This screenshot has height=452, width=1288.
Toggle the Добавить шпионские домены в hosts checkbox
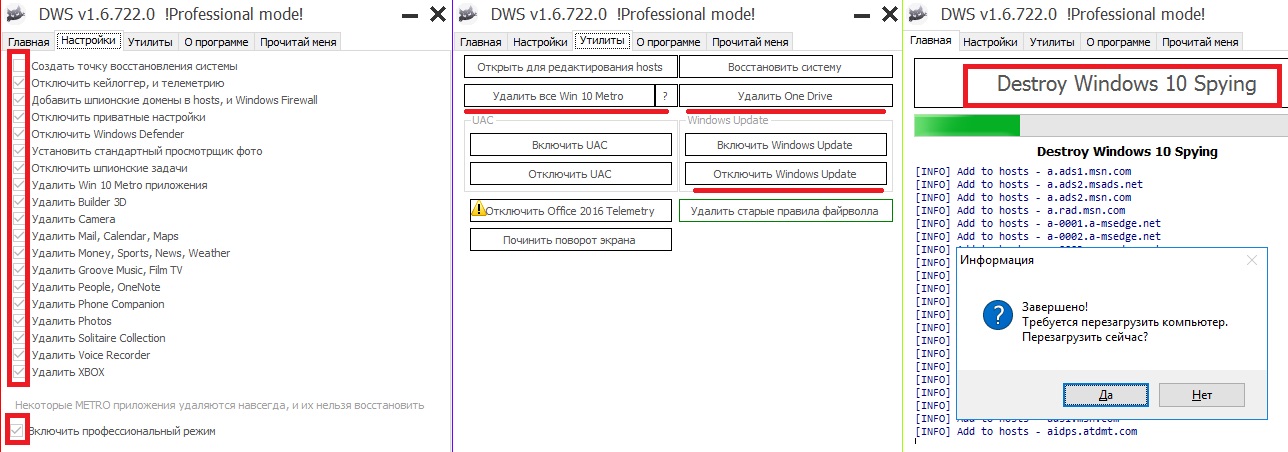click(19, 100)
